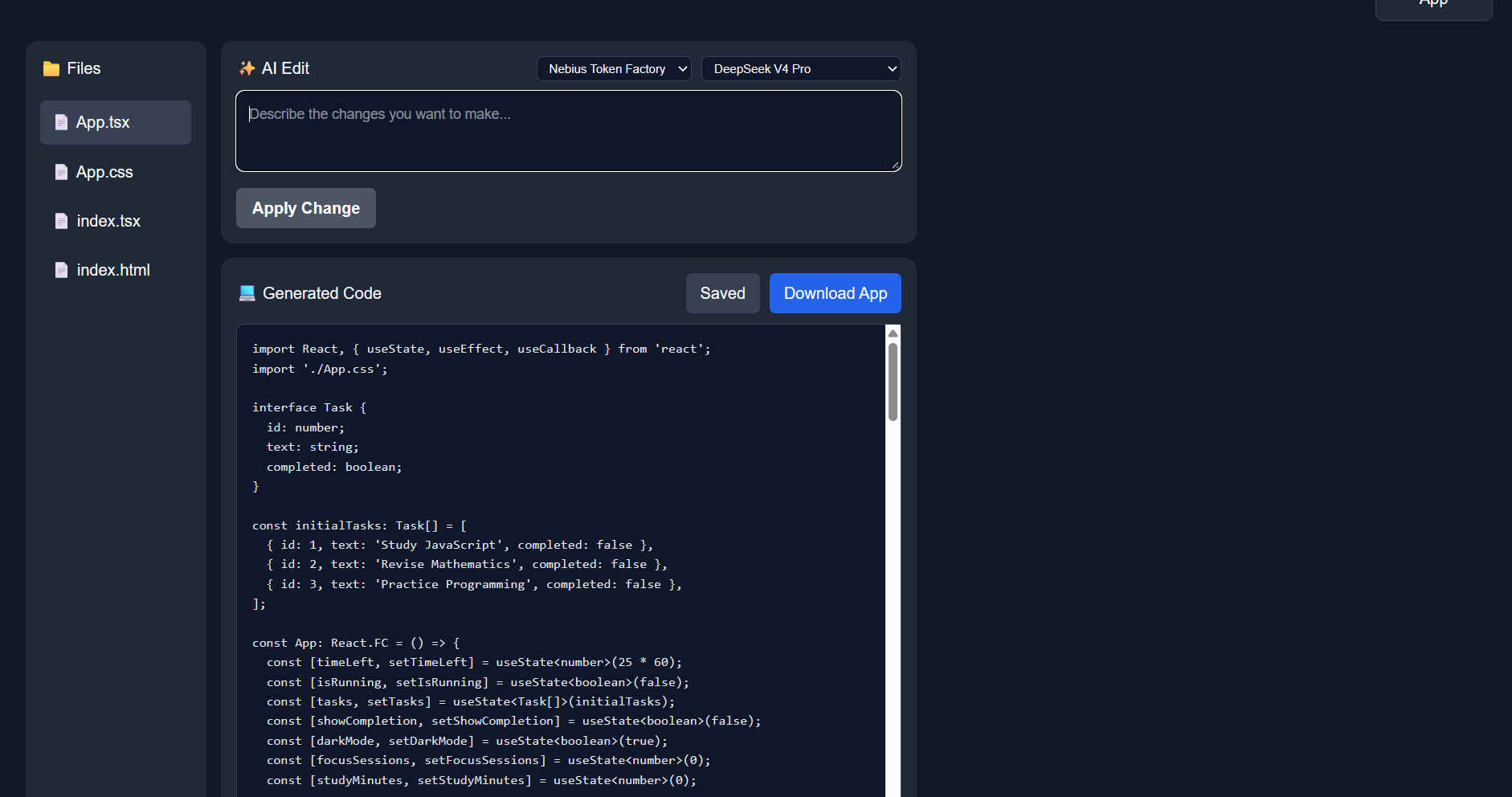Click the Apply Change button
The image size is (1512, 797).
[306, 208]
